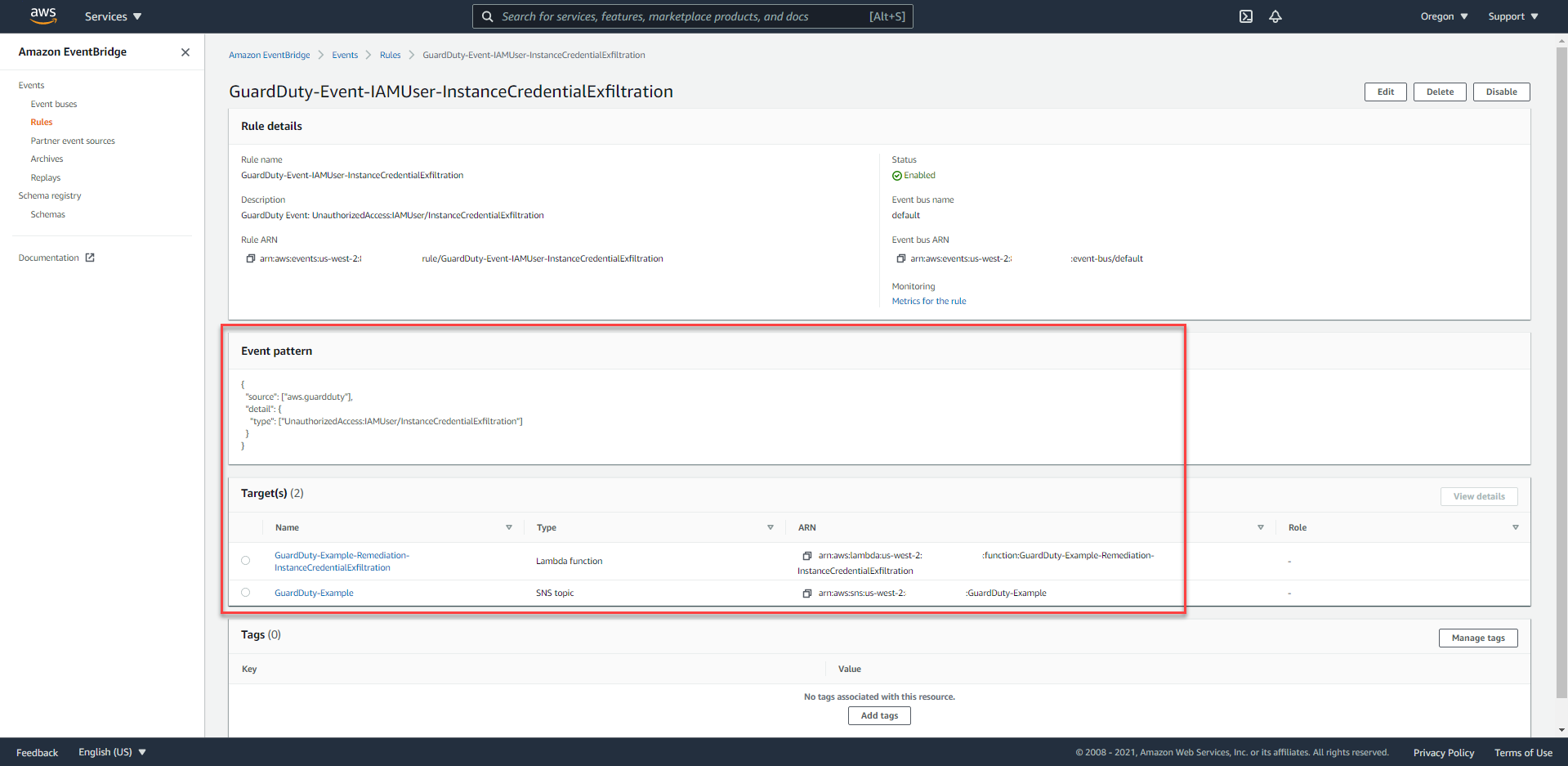
Task: Open the English (US) language dropdown
Action: tap(112, 752)
